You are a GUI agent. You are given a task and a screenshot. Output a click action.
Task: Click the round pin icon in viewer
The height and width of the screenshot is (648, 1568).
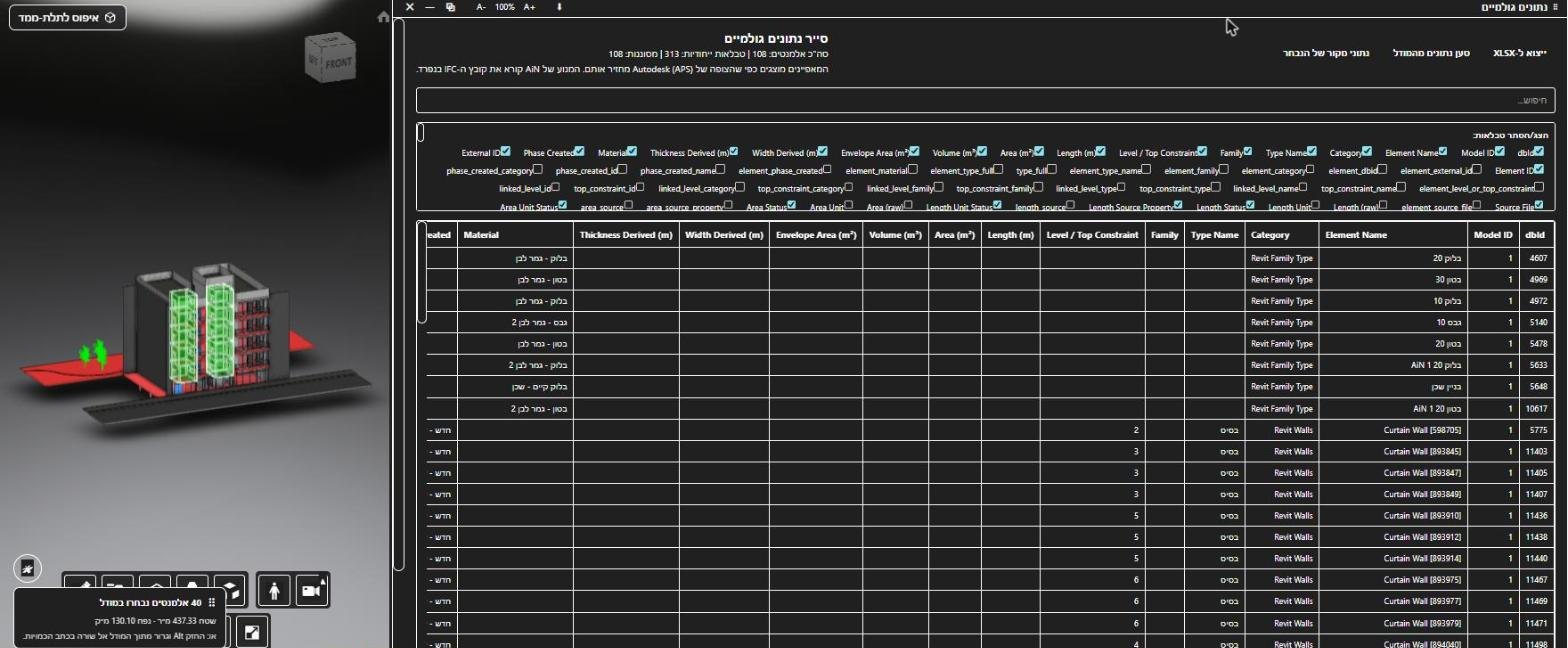(27, 568)
